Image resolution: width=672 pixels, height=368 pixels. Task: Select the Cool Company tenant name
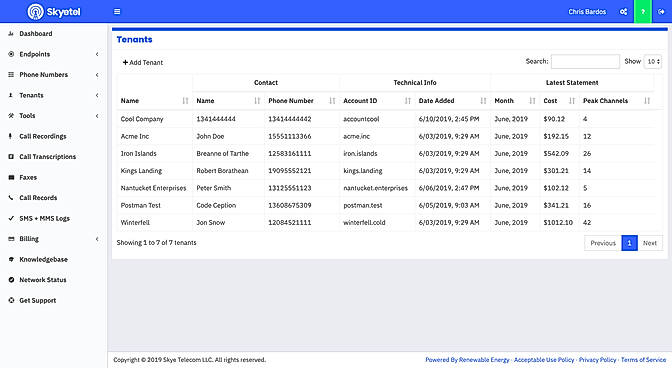(142, 119)
